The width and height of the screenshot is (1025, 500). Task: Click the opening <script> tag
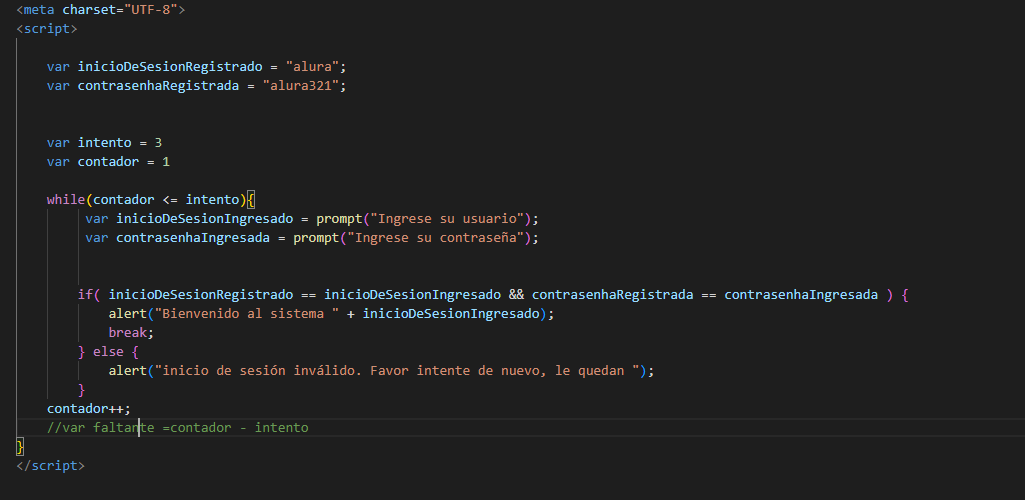46,29
